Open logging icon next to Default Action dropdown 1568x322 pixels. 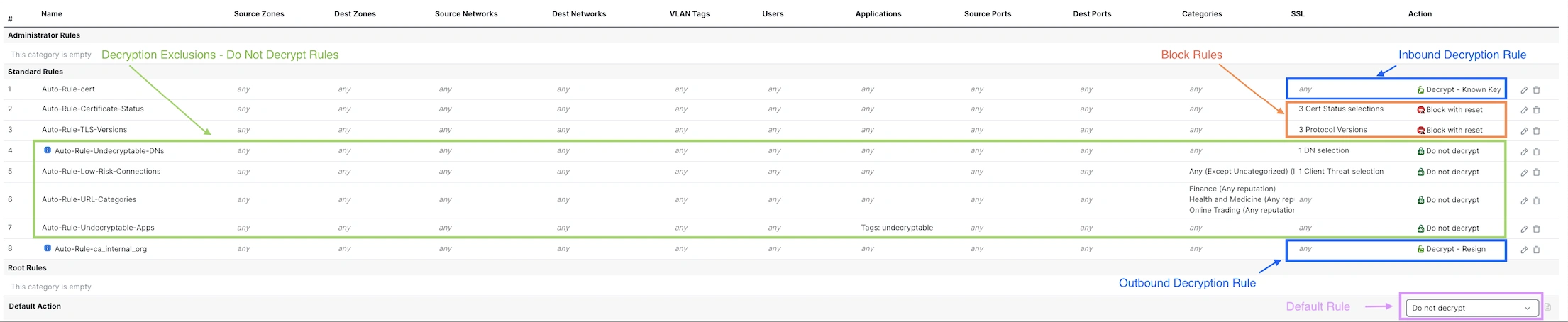[x=1547, y=307]
